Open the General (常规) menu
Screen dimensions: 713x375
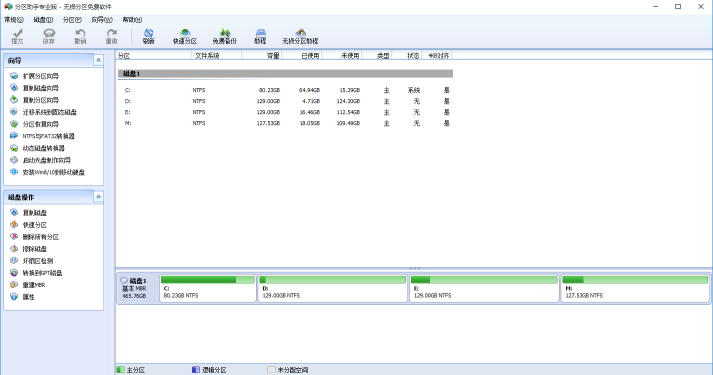pyautogui.click(x=14, y=20)
